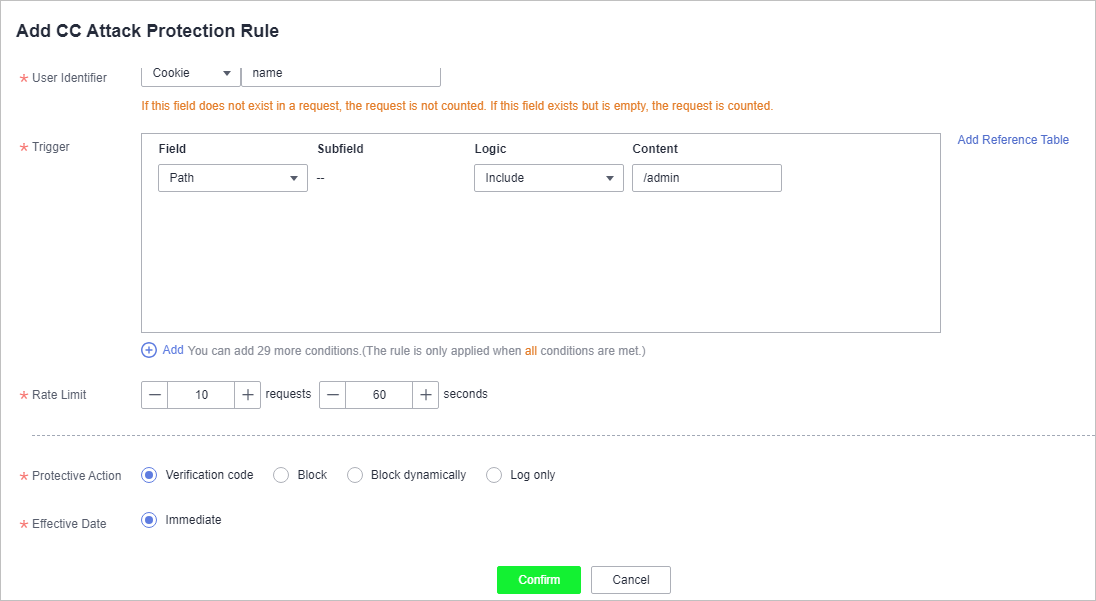Open the Cookie user identifier dropdown
Image resolution: width=1096 pixels, height=601 pixels.
[191, 74]
